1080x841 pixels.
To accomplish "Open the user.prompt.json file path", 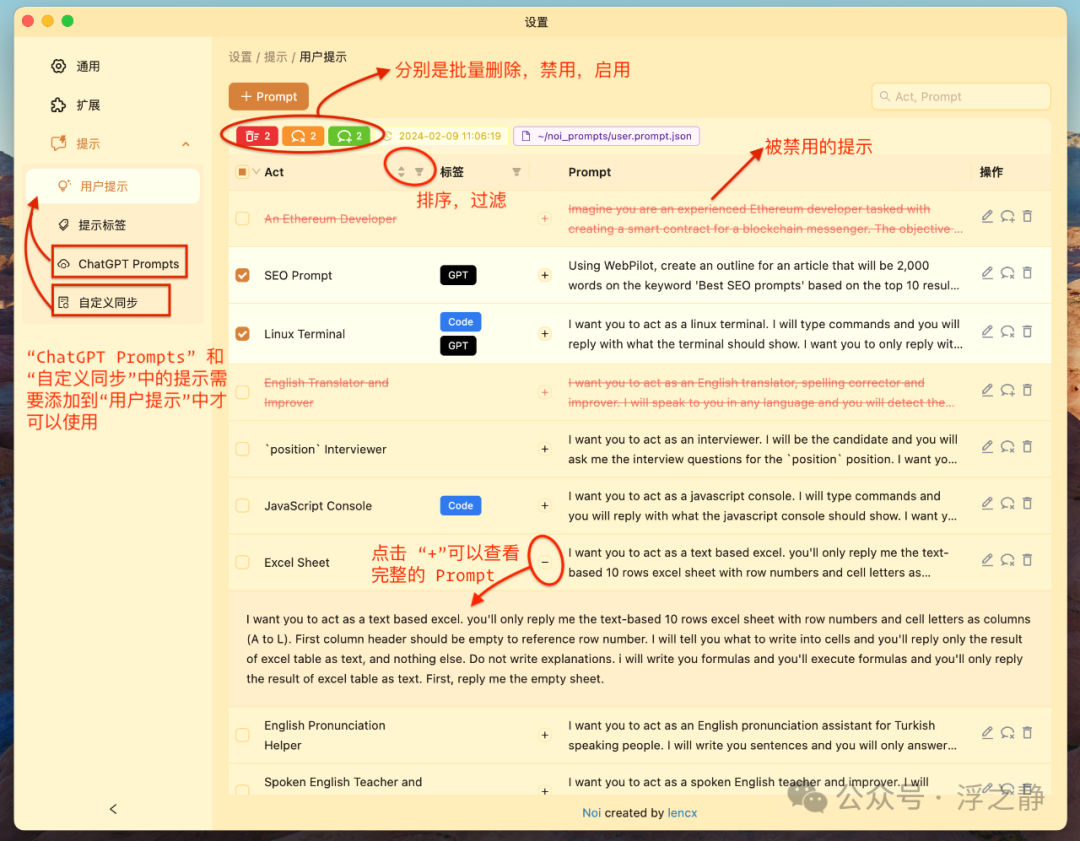I will click(x=607, y=136).
